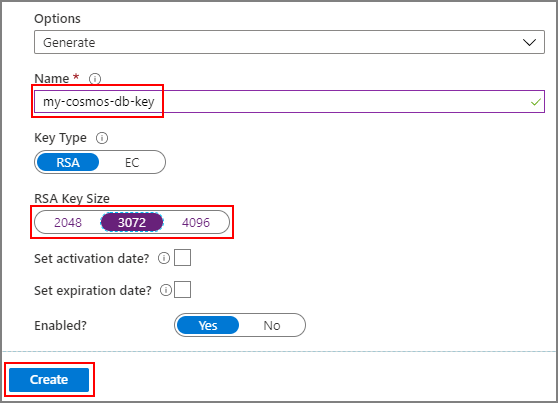
Task: Tick the Set expiration date checkbox
Action: coord(183,289)
